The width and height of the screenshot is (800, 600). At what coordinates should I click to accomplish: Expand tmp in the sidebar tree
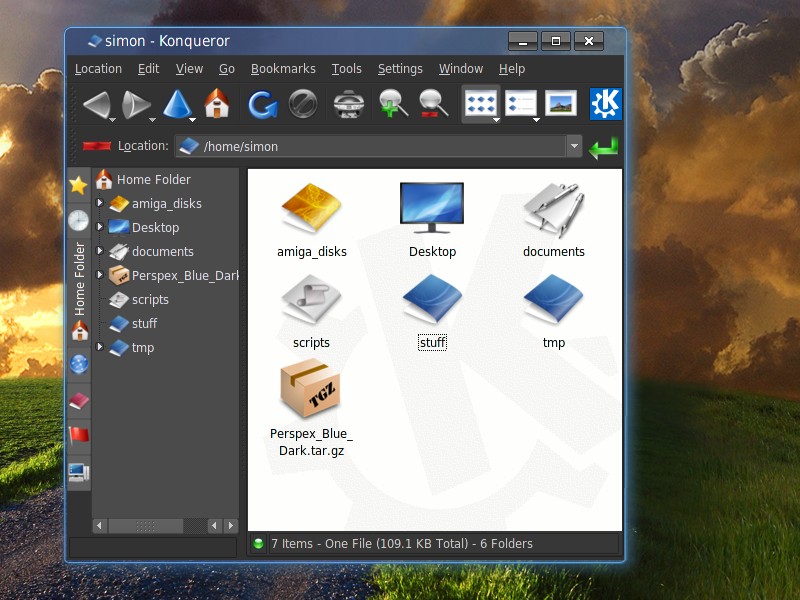click(100, 346)
